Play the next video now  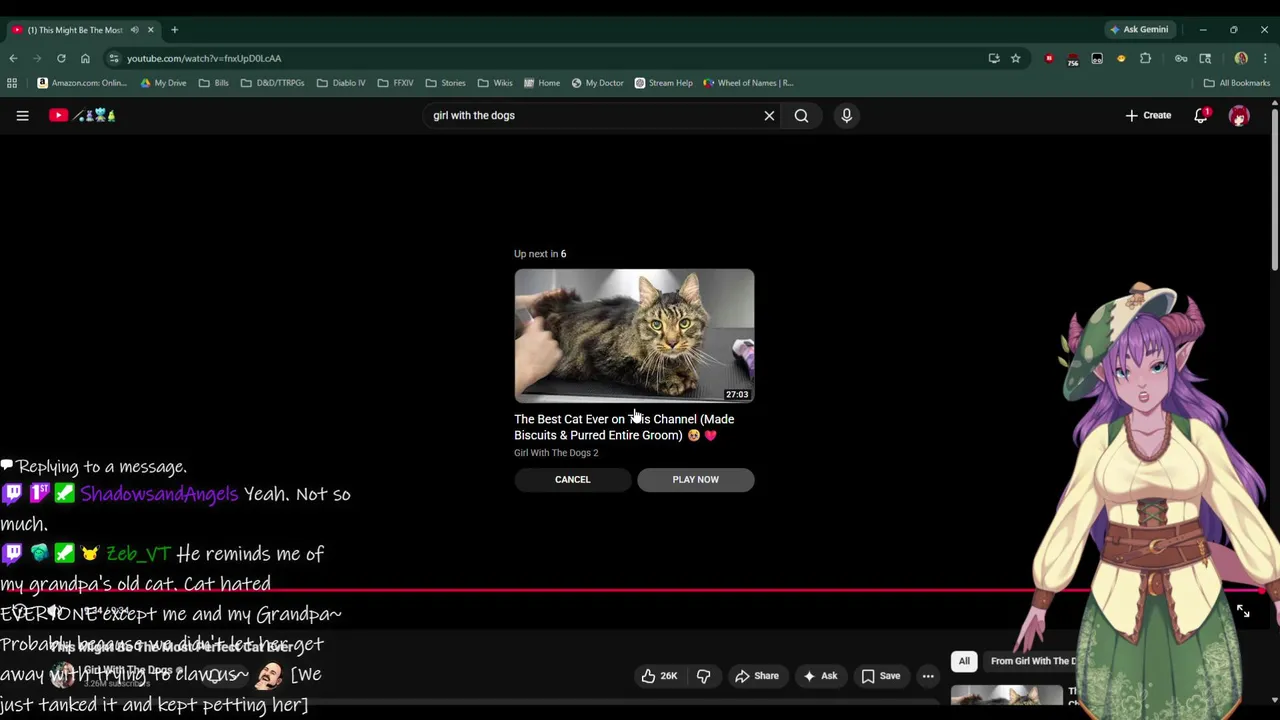(x=695, y=480)
